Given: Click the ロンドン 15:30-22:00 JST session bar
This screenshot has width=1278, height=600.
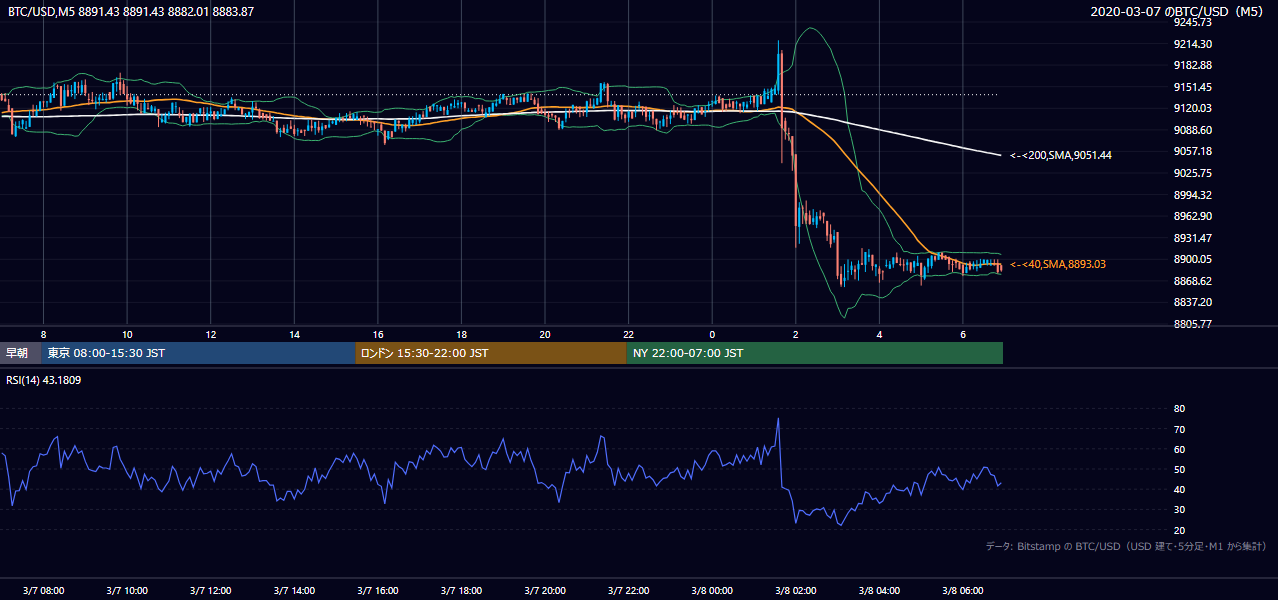Looking at the screenshot, I should (491, 353).
